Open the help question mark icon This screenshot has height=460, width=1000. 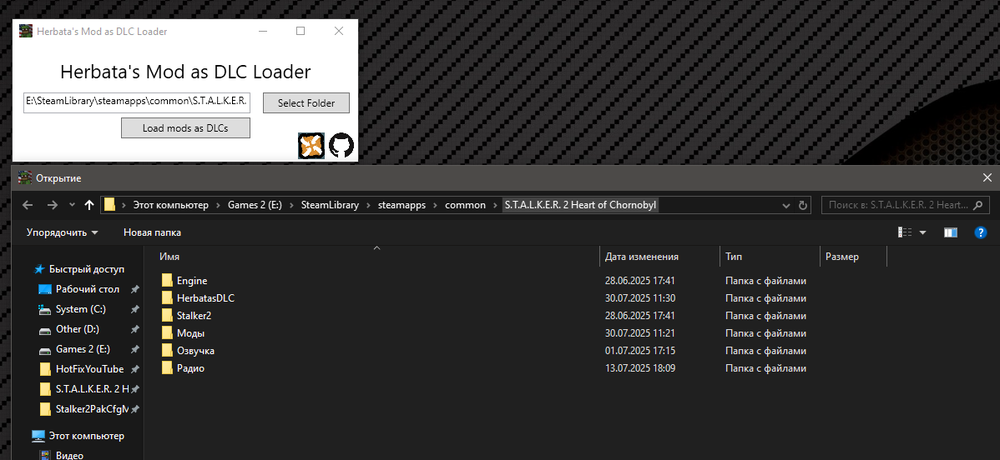point(981,232)
